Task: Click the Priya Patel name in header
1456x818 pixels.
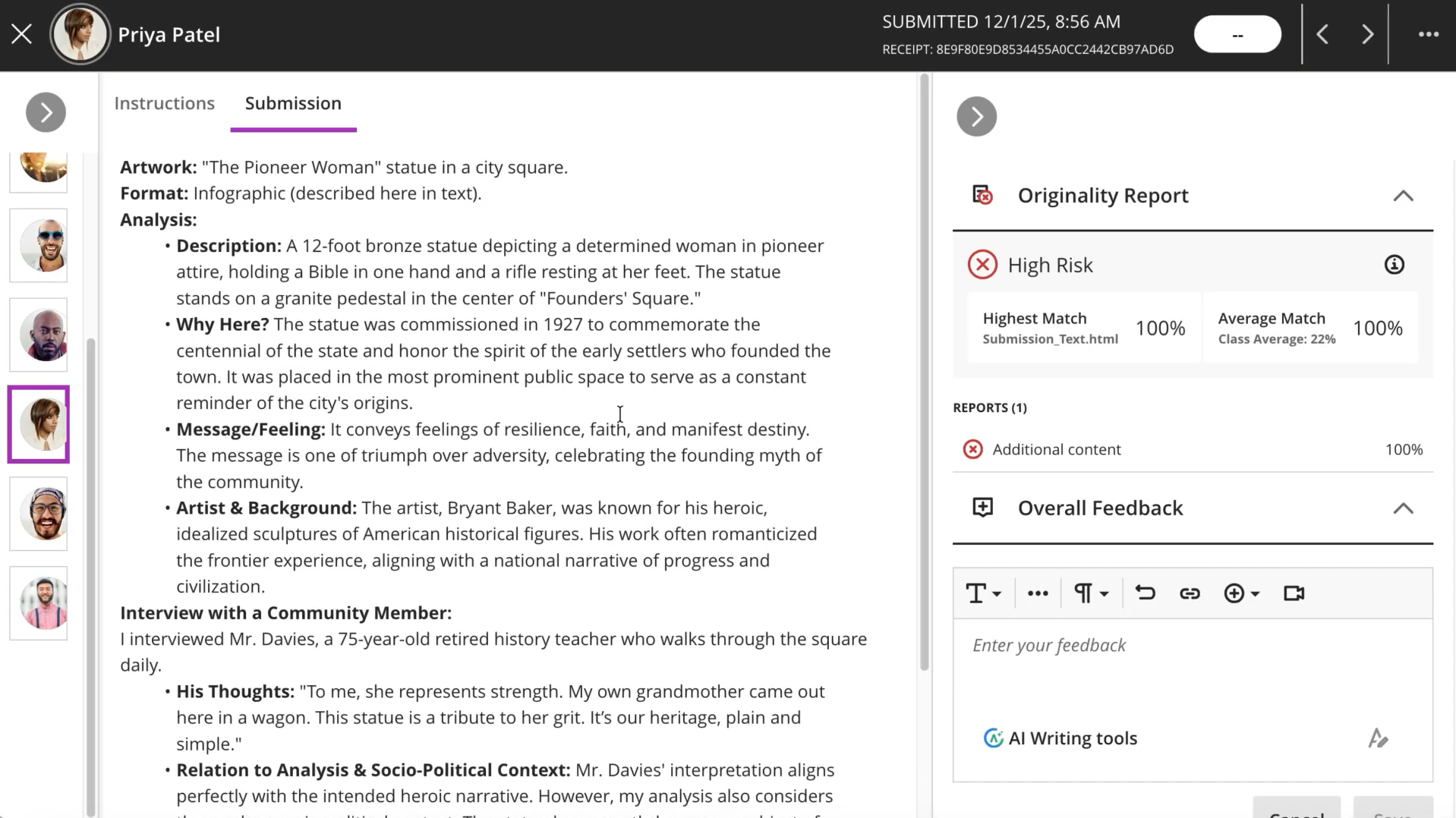Action: (169, 34)
